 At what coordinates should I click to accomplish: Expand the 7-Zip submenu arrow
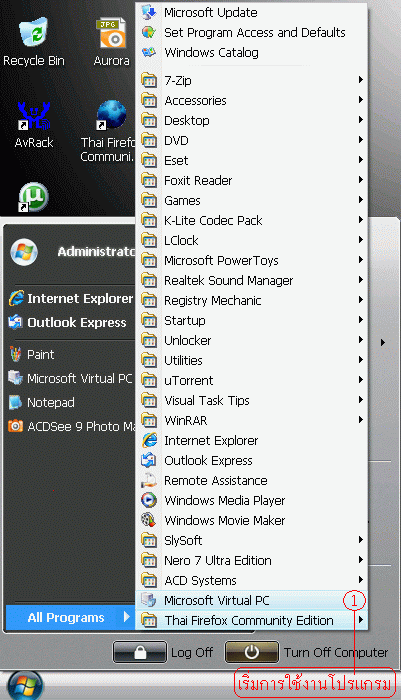360,80
